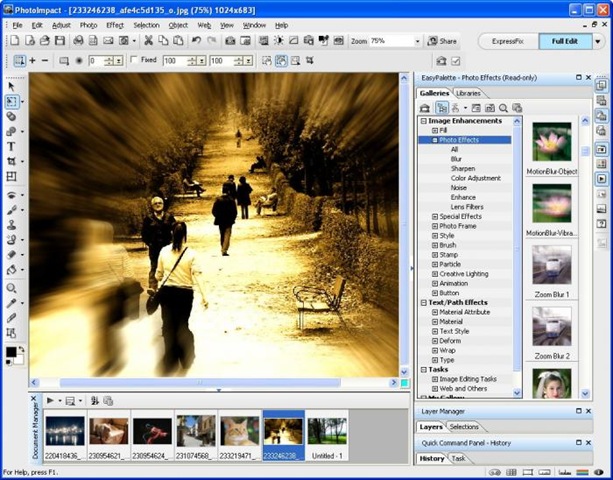This screenshot has height=480, width=613.
Task: Open the Zoom percentage dropdown
Action: tap(417, 41)
